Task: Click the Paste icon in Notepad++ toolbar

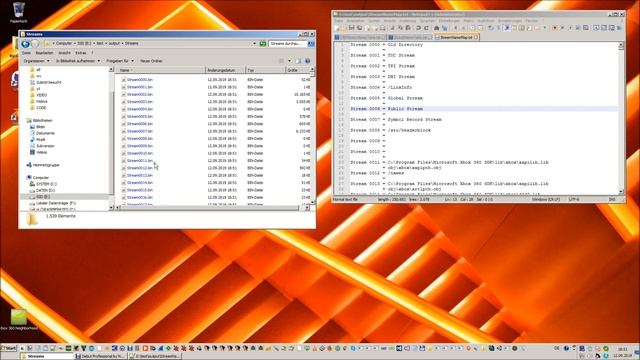Action: tap(408, 28)
